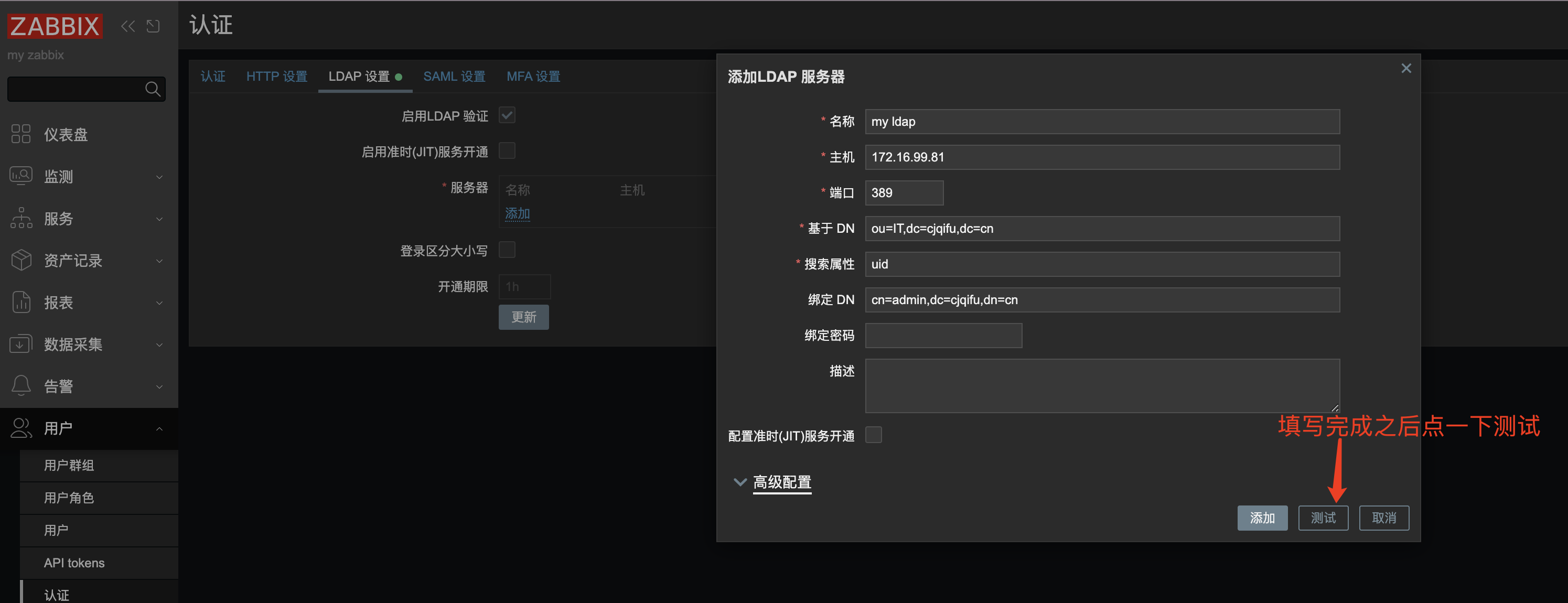This screenshot has height=603, width=1568.
Task: Click the monitoring (监测) icon
Action: pos(20,176)
